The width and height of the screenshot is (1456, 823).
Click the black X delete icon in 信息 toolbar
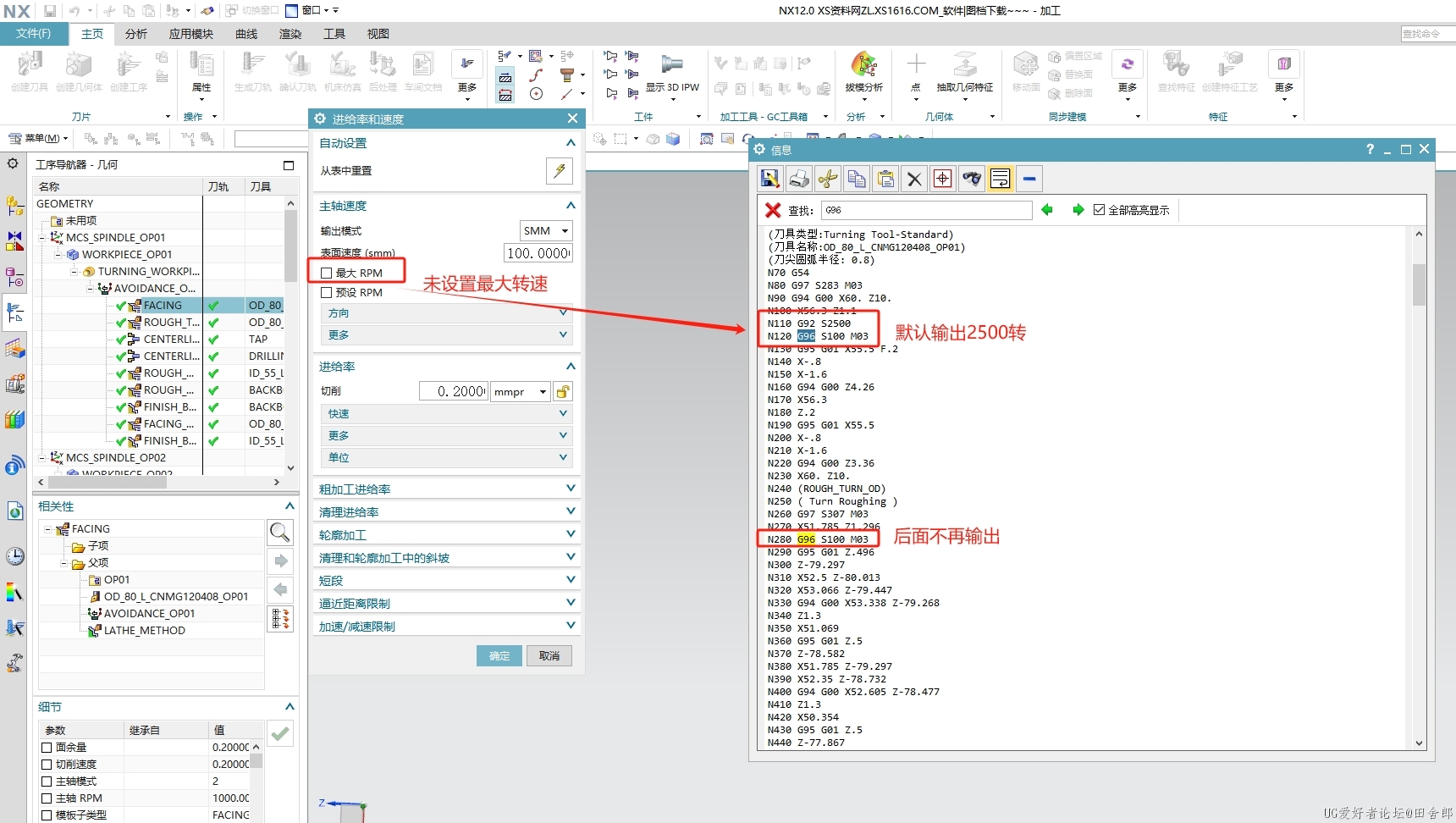coord(914,179)
